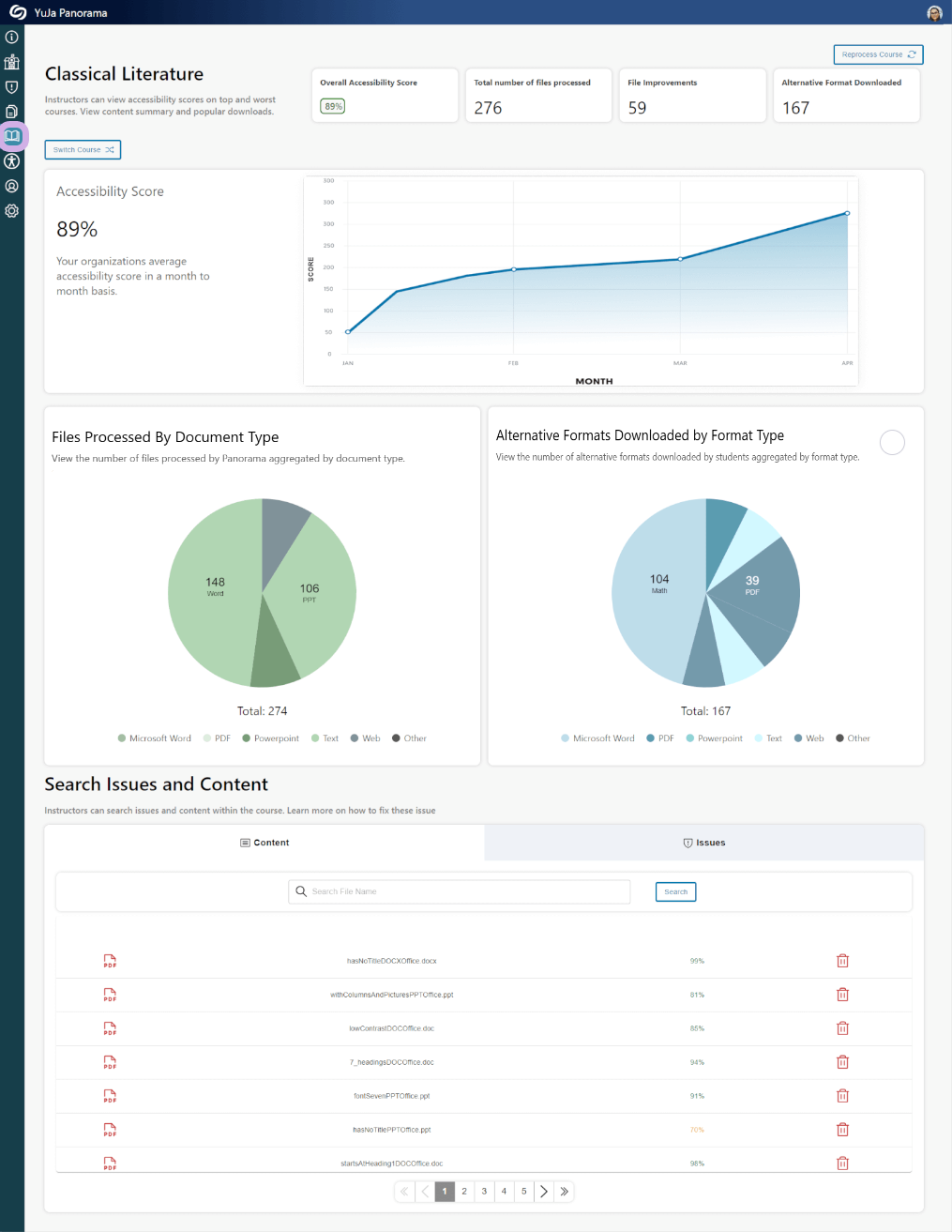Toggle the Microsoft Word legend in Files Processed

pyautogui.click(x=154, y=738)
